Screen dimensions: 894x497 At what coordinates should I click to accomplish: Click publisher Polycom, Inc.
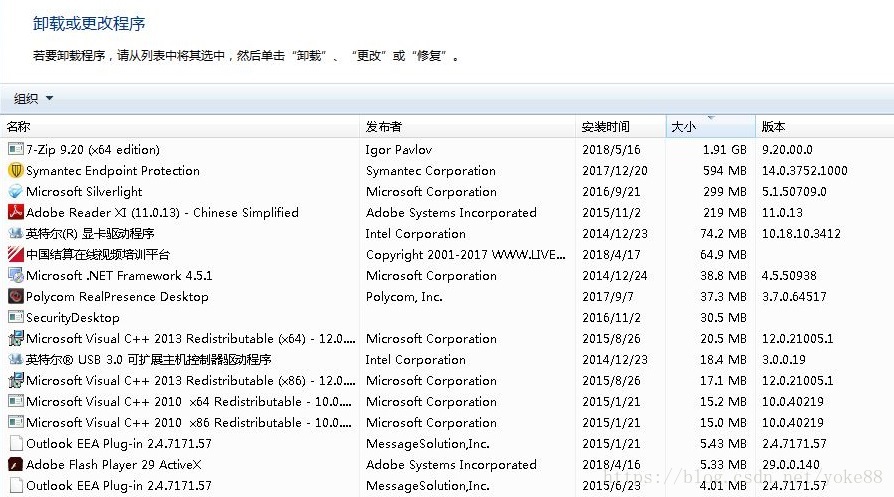pos(404,296)
